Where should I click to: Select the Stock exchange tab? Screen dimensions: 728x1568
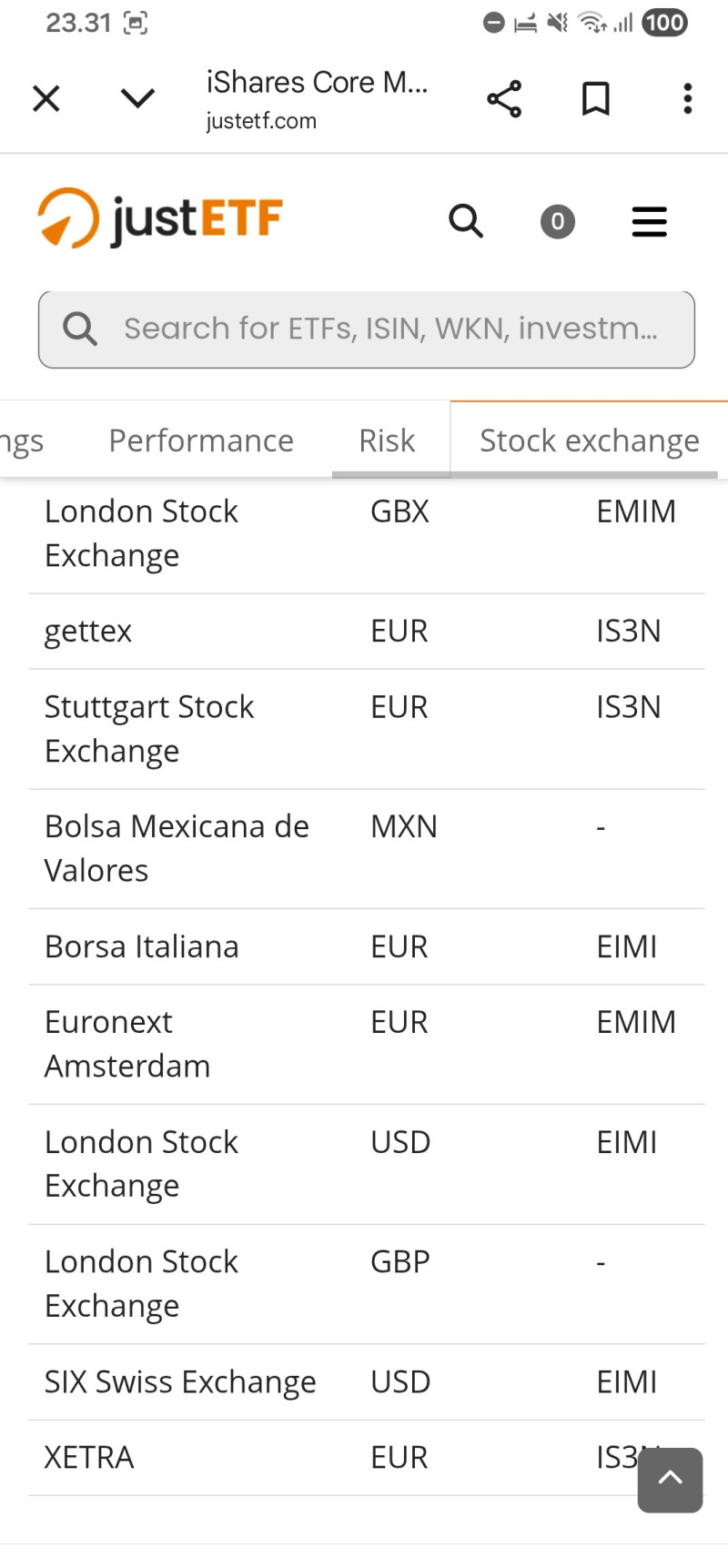[x=590, y=440]
